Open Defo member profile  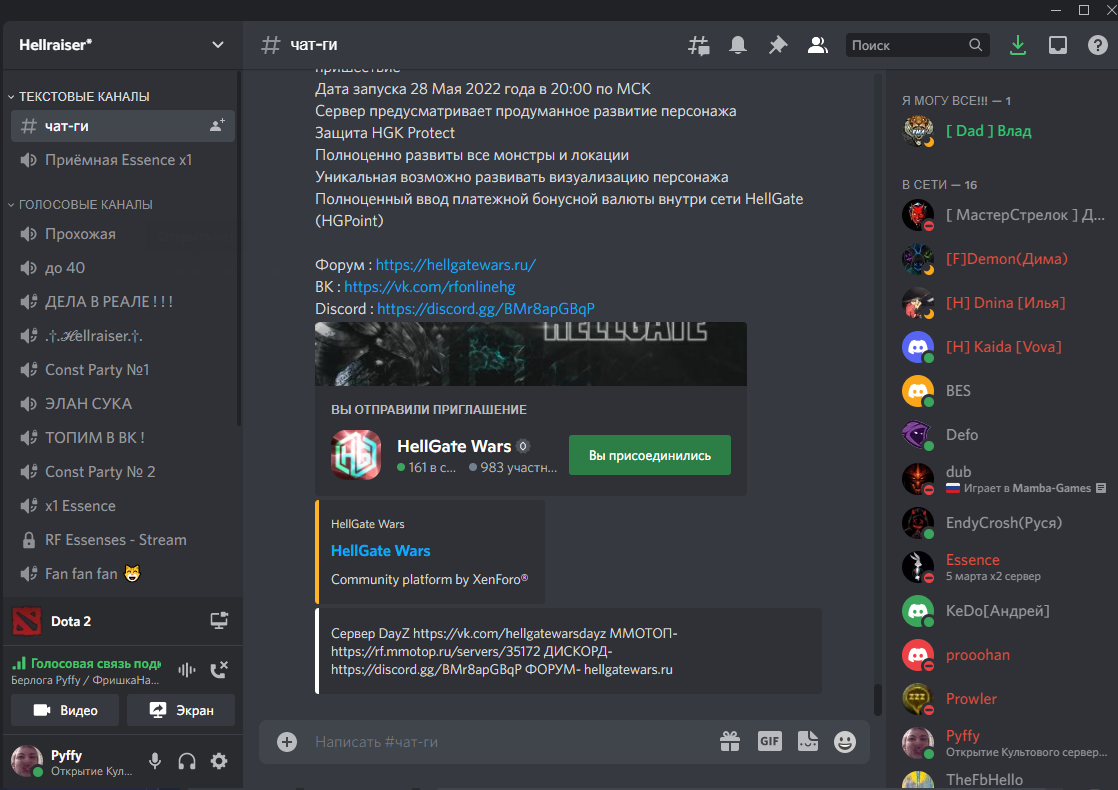1002,435
